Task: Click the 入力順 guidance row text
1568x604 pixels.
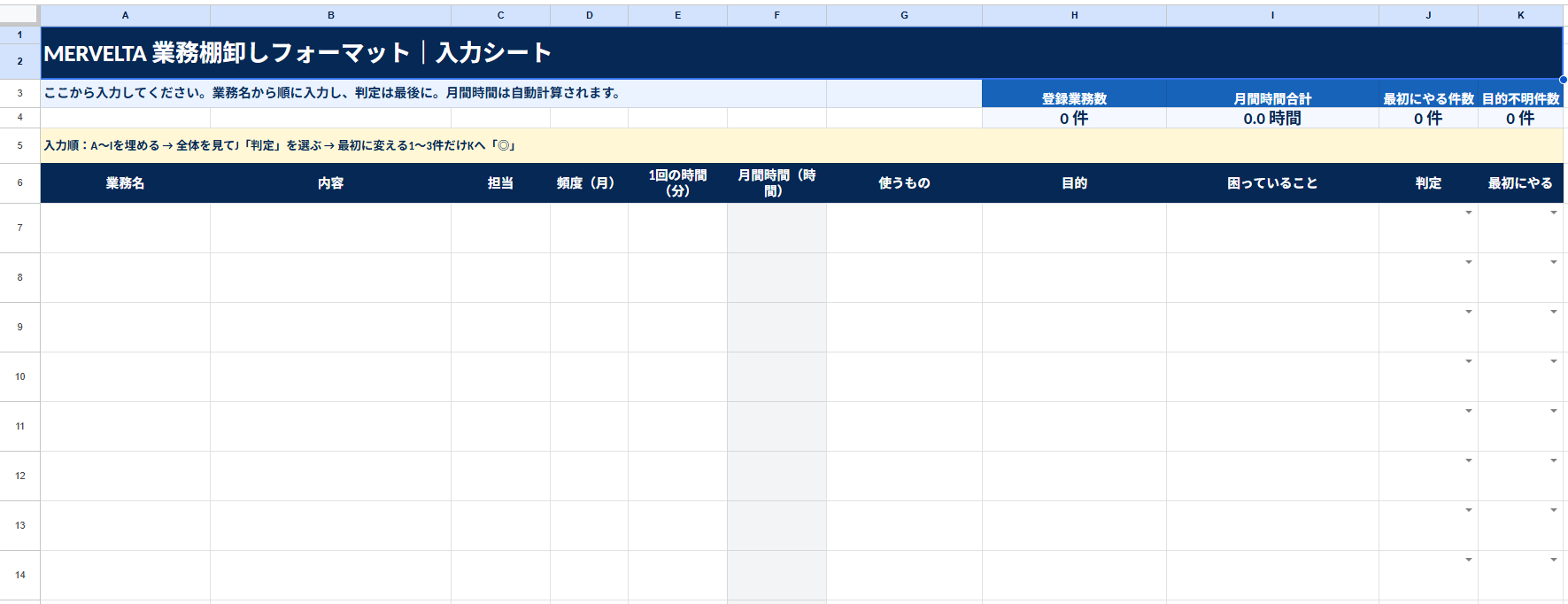Action: click(x=280, y=145)
